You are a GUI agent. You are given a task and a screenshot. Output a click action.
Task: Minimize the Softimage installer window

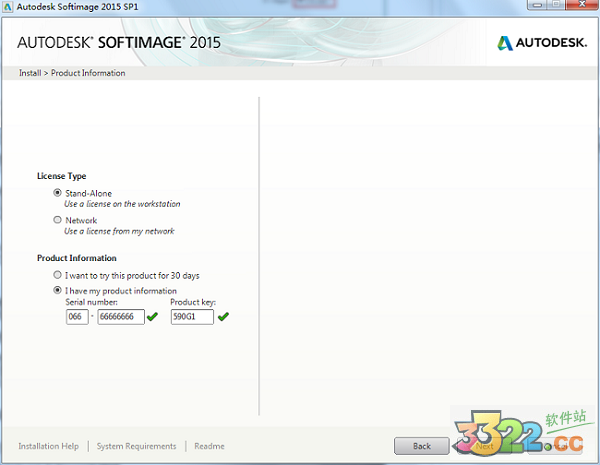(537, 5)
